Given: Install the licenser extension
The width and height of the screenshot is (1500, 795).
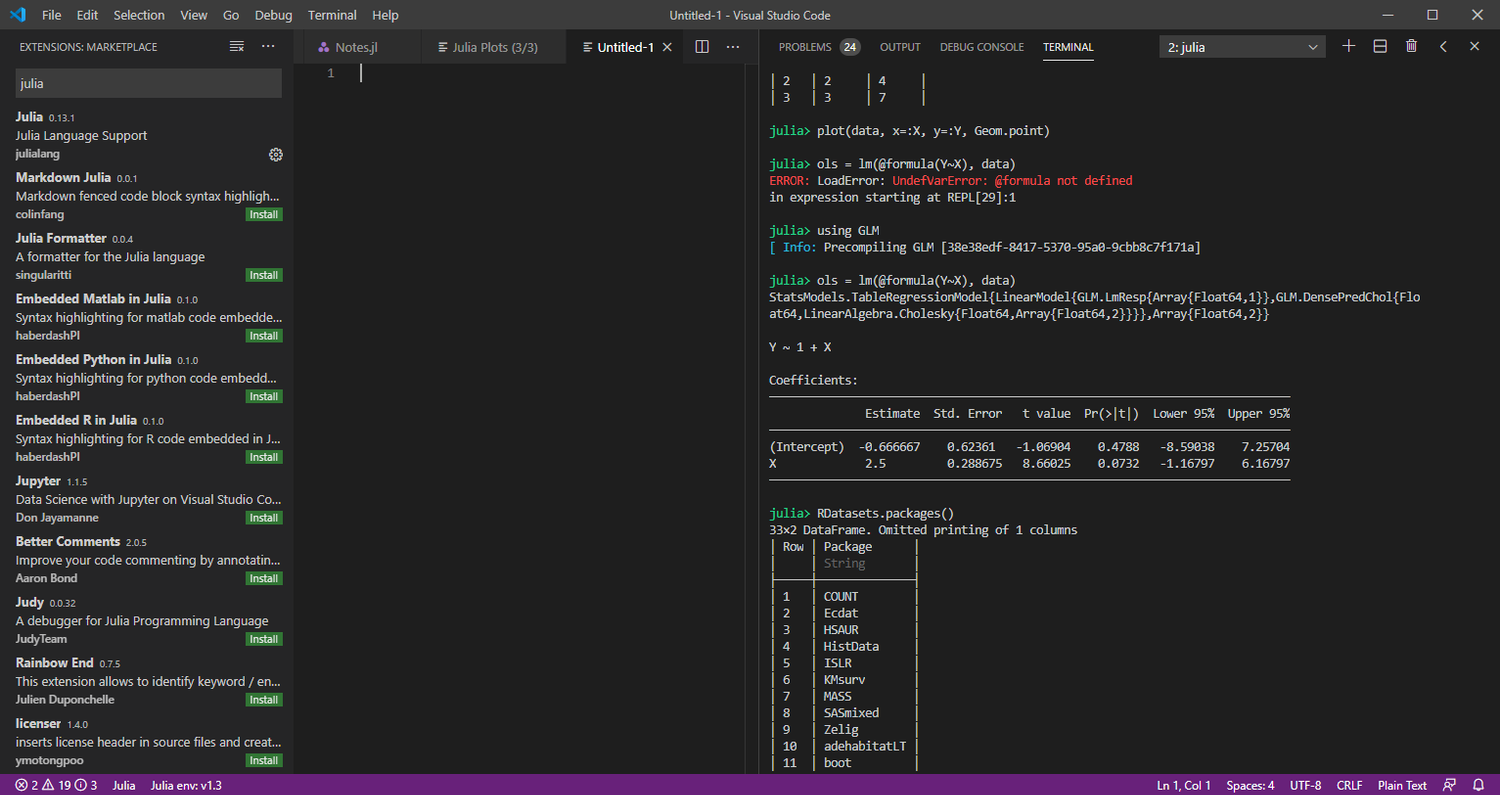Looking at the screenshot, I should (264, 761).
